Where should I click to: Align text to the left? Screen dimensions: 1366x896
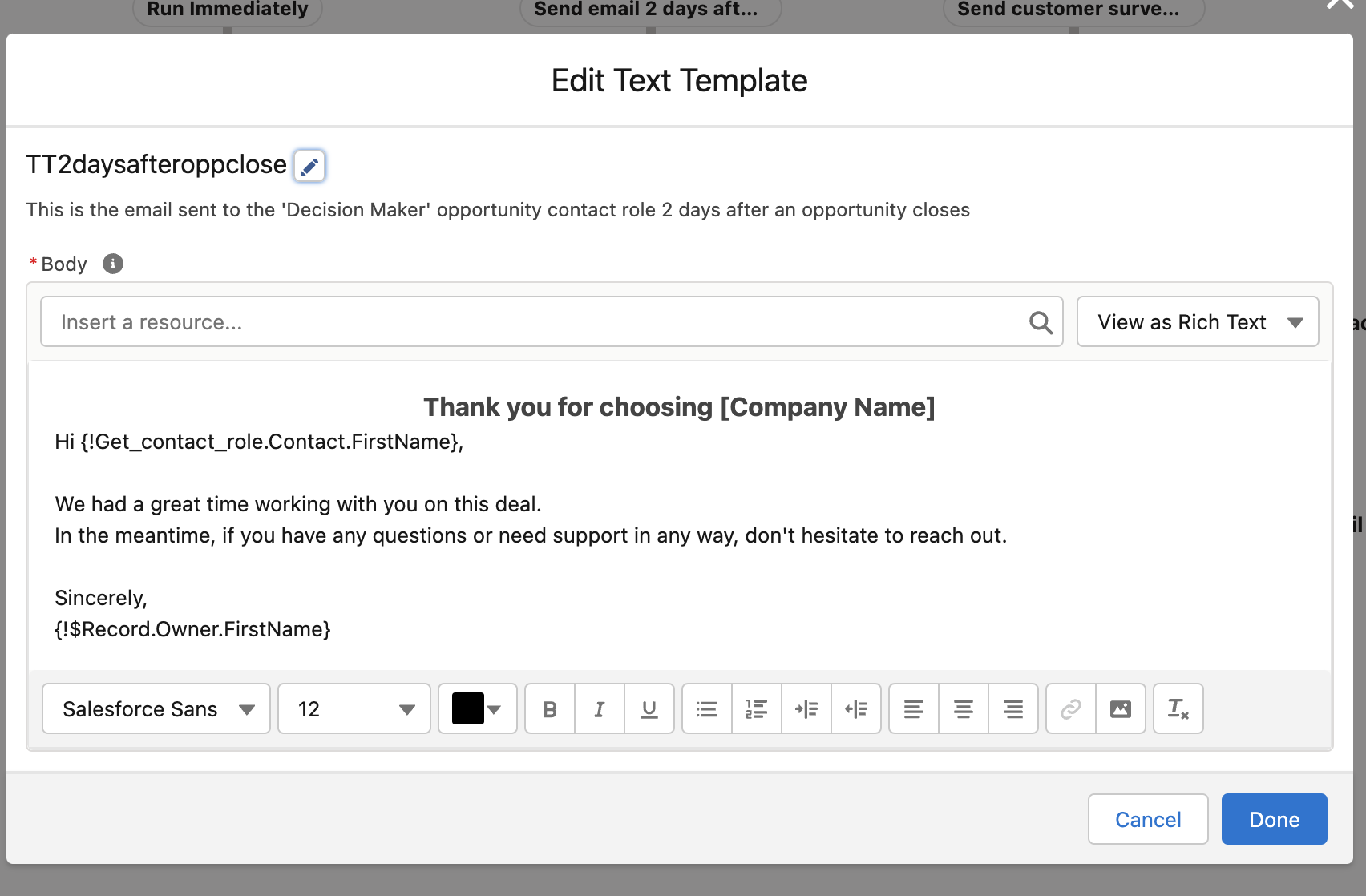point(914,709)
